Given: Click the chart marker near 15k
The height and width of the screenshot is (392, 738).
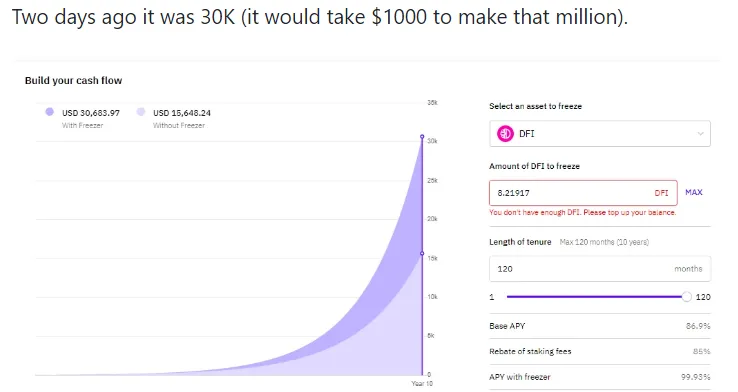Looking at the screenshot, I should (422, 254).
